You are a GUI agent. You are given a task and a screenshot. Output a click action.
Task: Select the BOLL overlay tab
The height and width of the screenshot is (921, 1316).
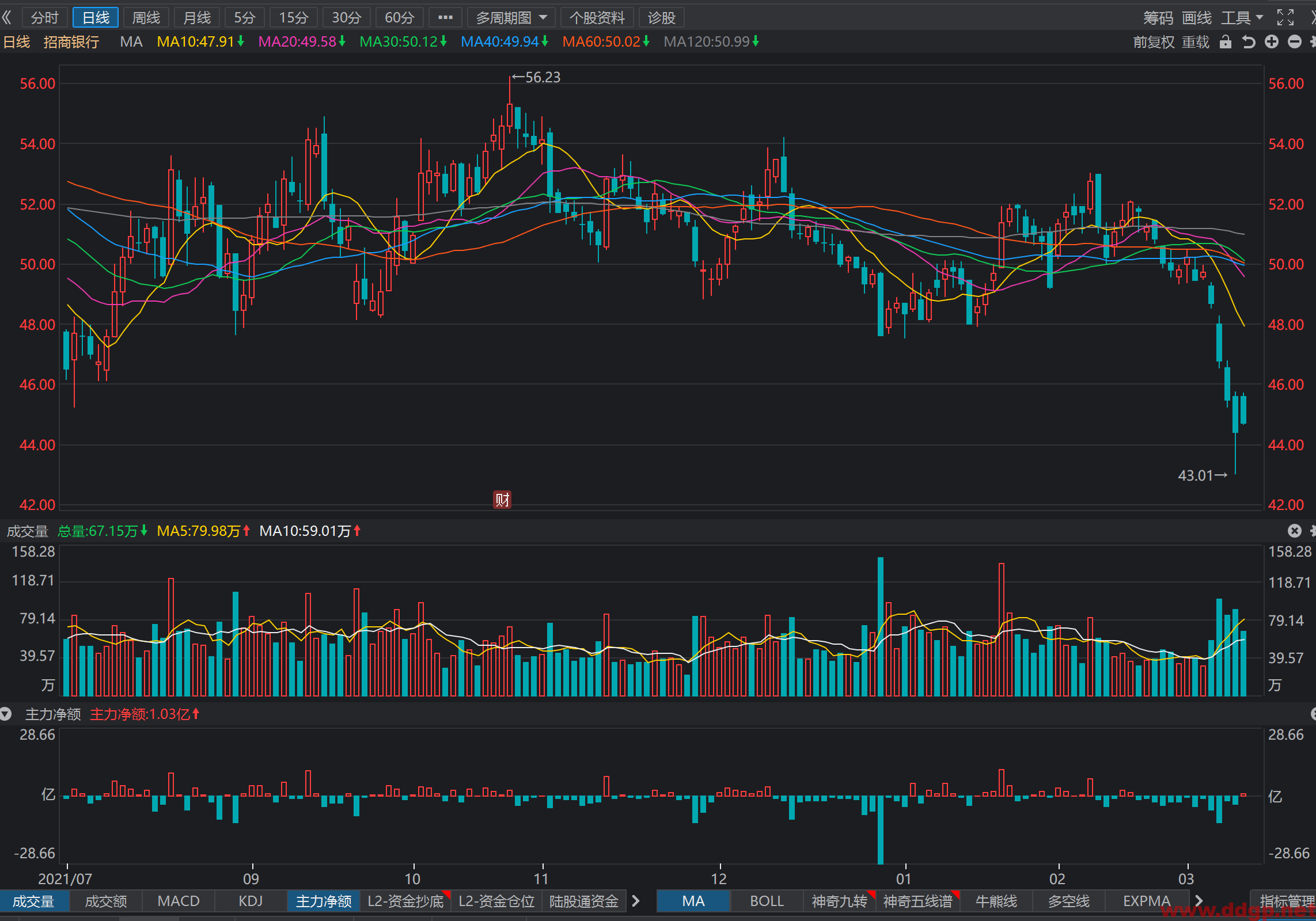[767, 901]
